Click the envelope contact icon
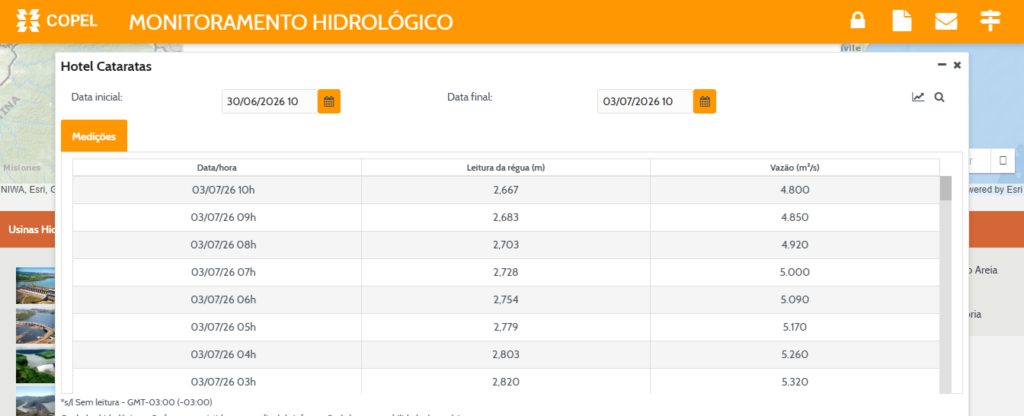Viewport: 1024px width, 416px height. 946,22
